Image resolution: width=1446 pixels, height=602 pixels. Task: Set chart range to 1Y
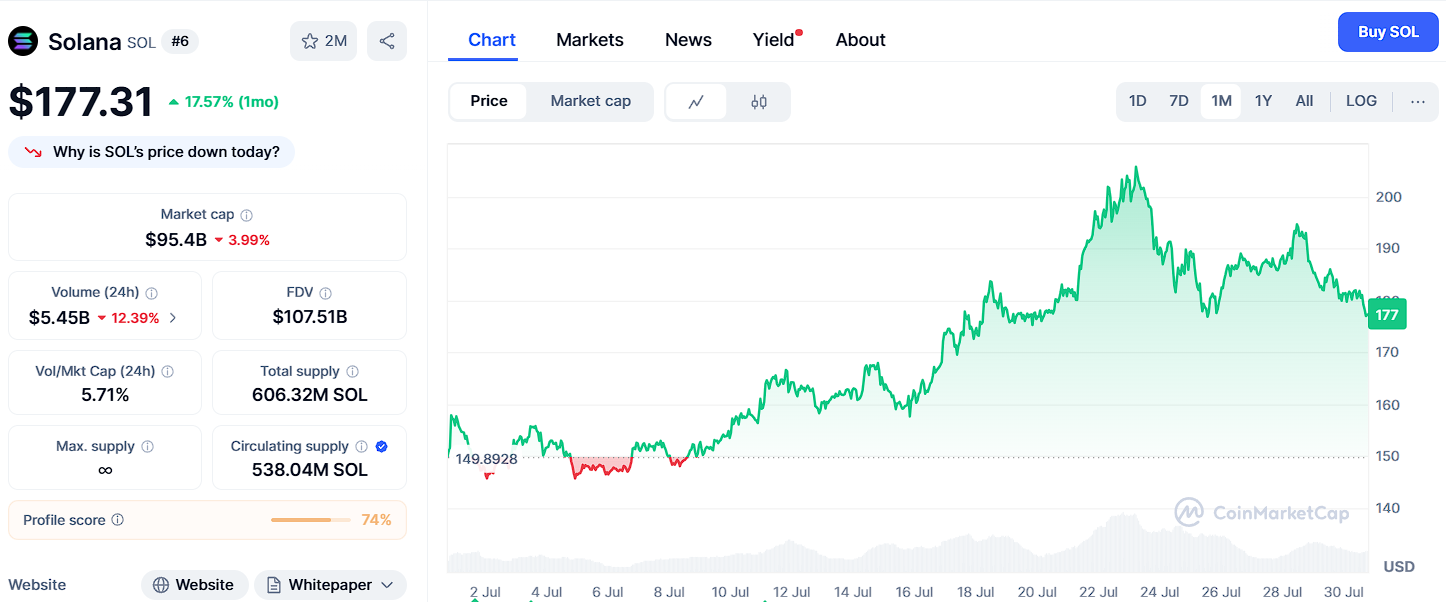(1263, 101)
